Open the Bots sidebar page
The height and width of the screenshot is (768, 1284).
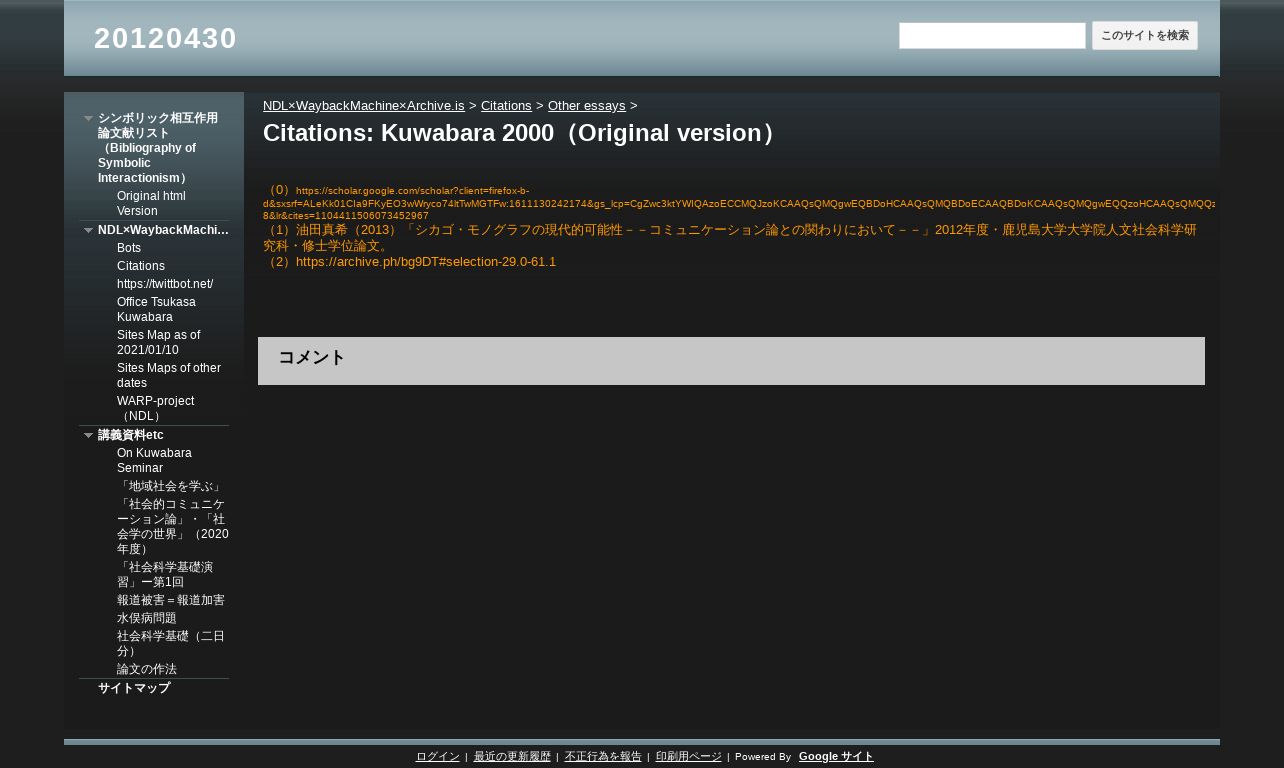(x=129, y=248)
